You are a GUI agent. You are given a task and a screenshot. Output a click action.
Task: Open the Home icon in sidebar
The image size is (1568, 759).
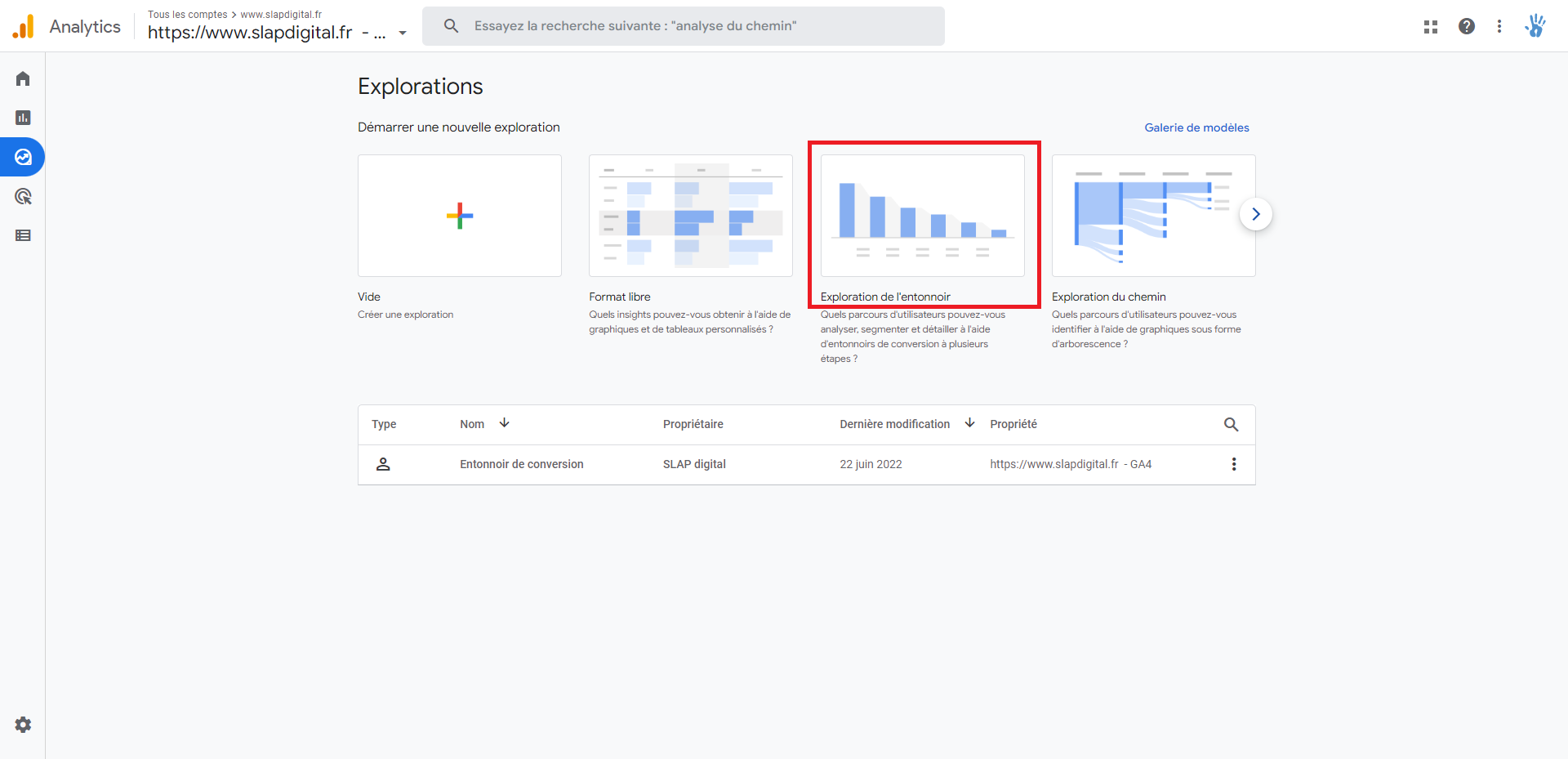coord(23,78)
